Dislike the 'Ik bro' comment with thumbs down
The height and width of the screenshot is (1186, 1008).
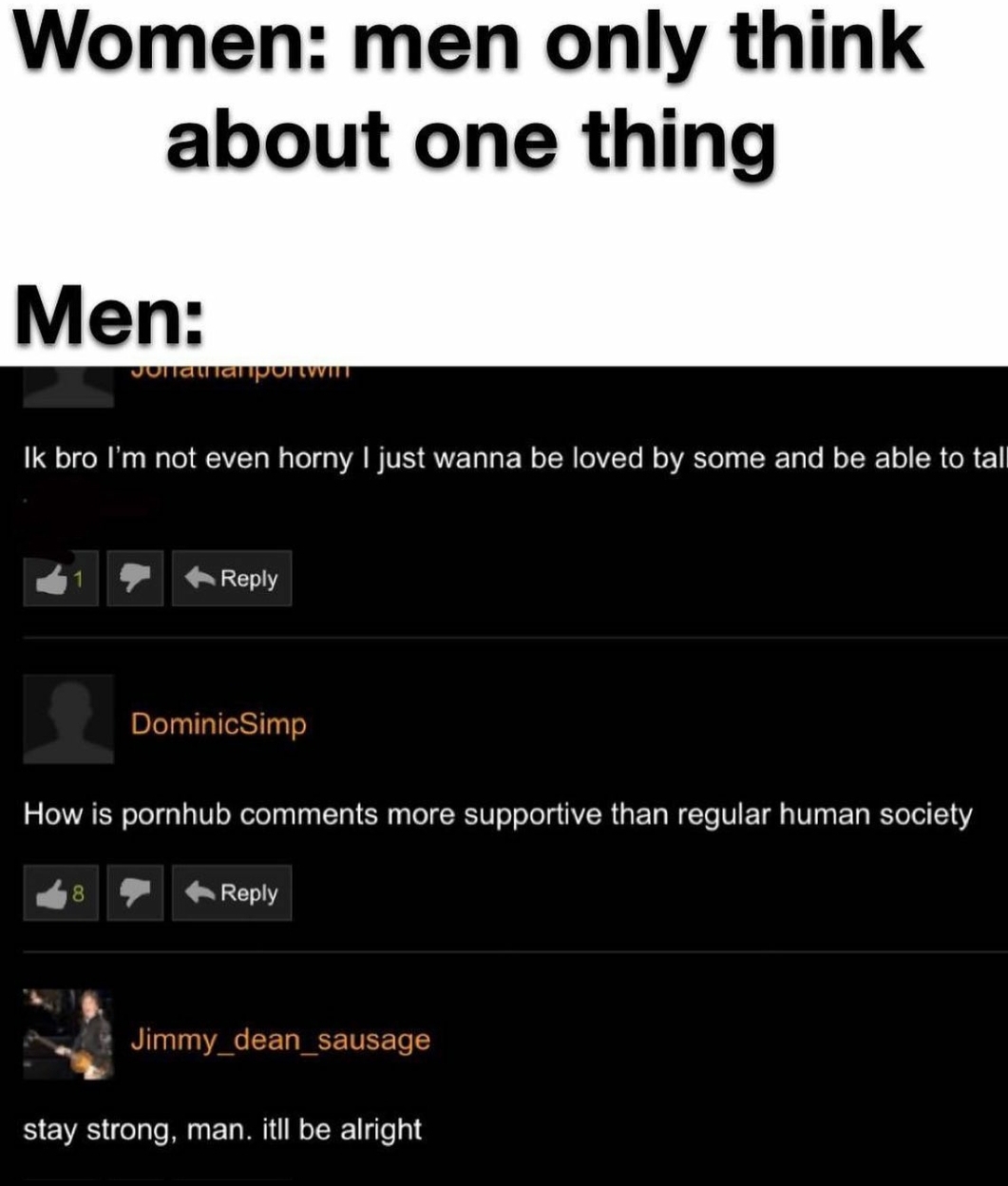click(x=135, y=578)
